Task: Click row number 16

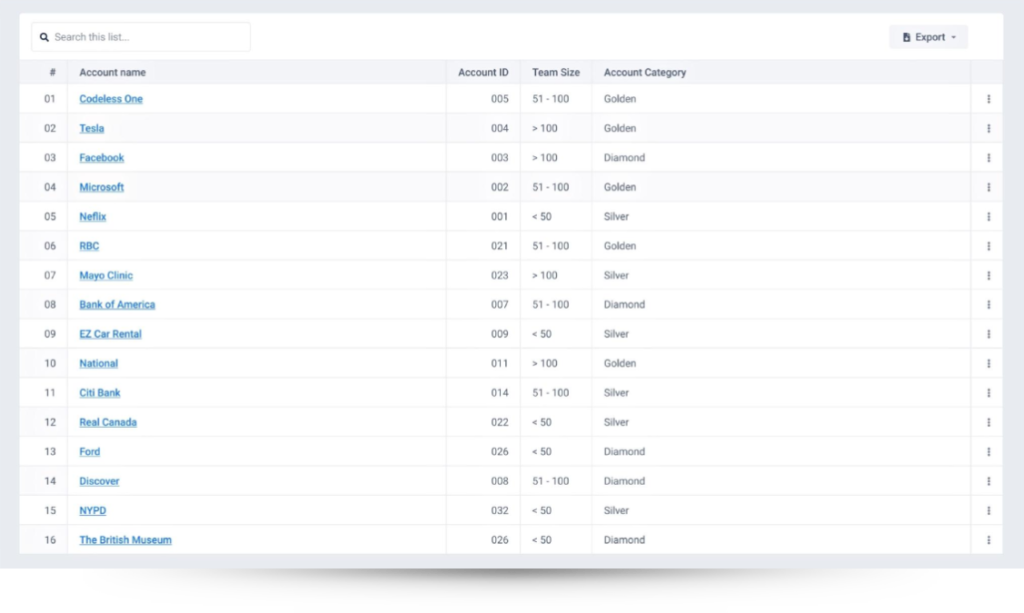Action: (x=50, y=540)
